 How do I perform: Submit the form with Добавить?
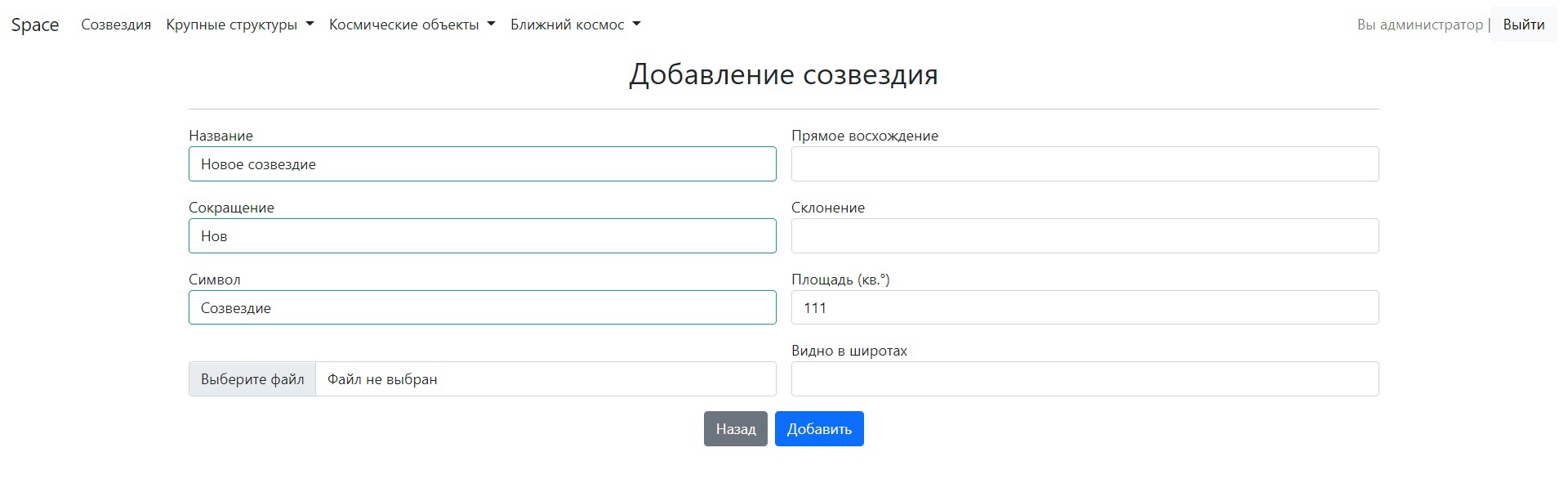pos(819,429)
